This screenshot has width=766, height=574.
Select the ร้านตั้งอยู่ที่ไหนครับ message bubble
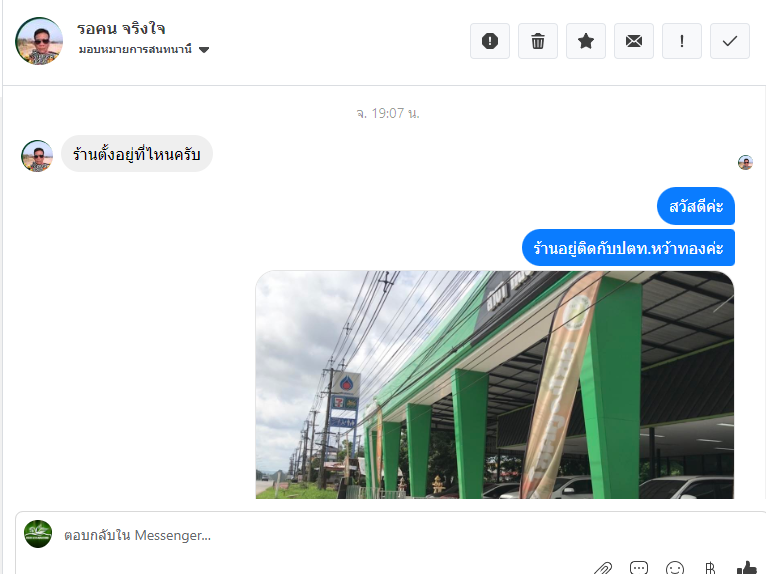click(x=137, y=154)
